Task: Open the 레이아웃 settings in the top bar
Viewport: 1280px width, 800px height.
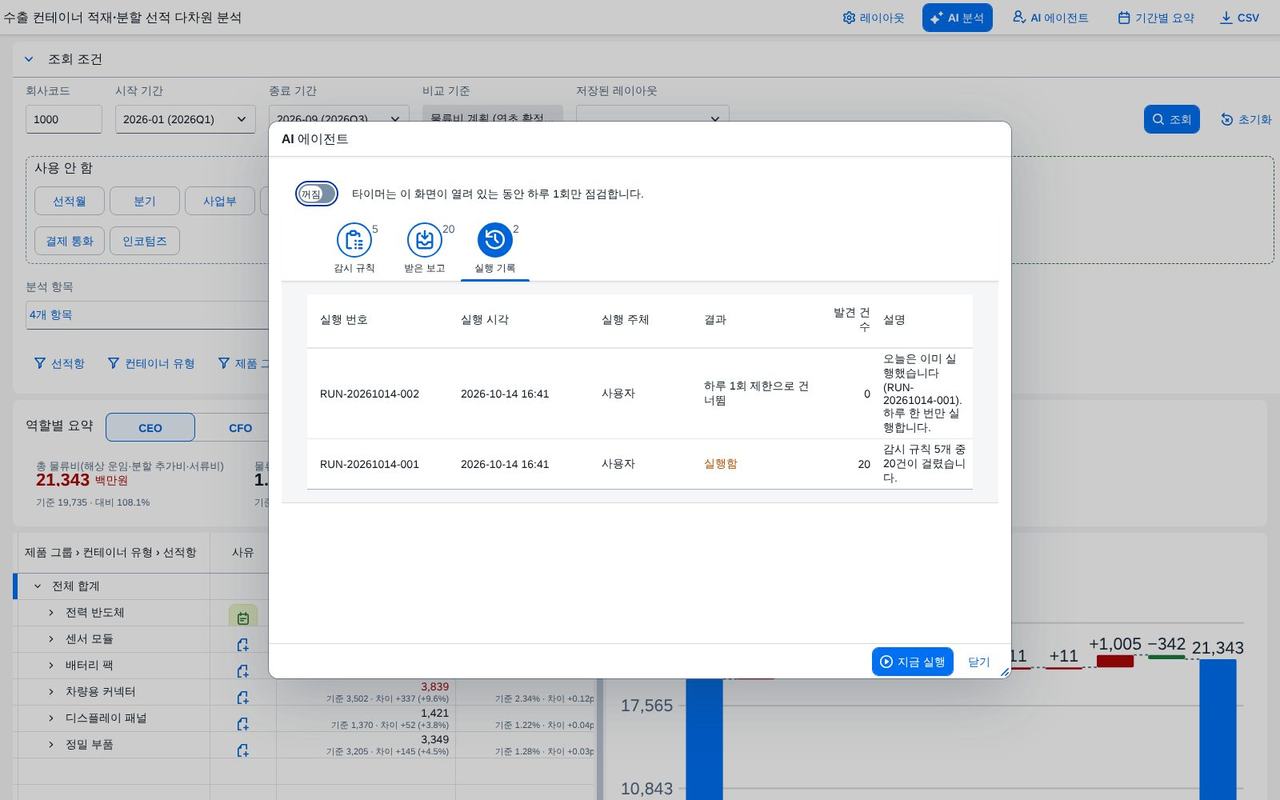Action: [873, 18]
